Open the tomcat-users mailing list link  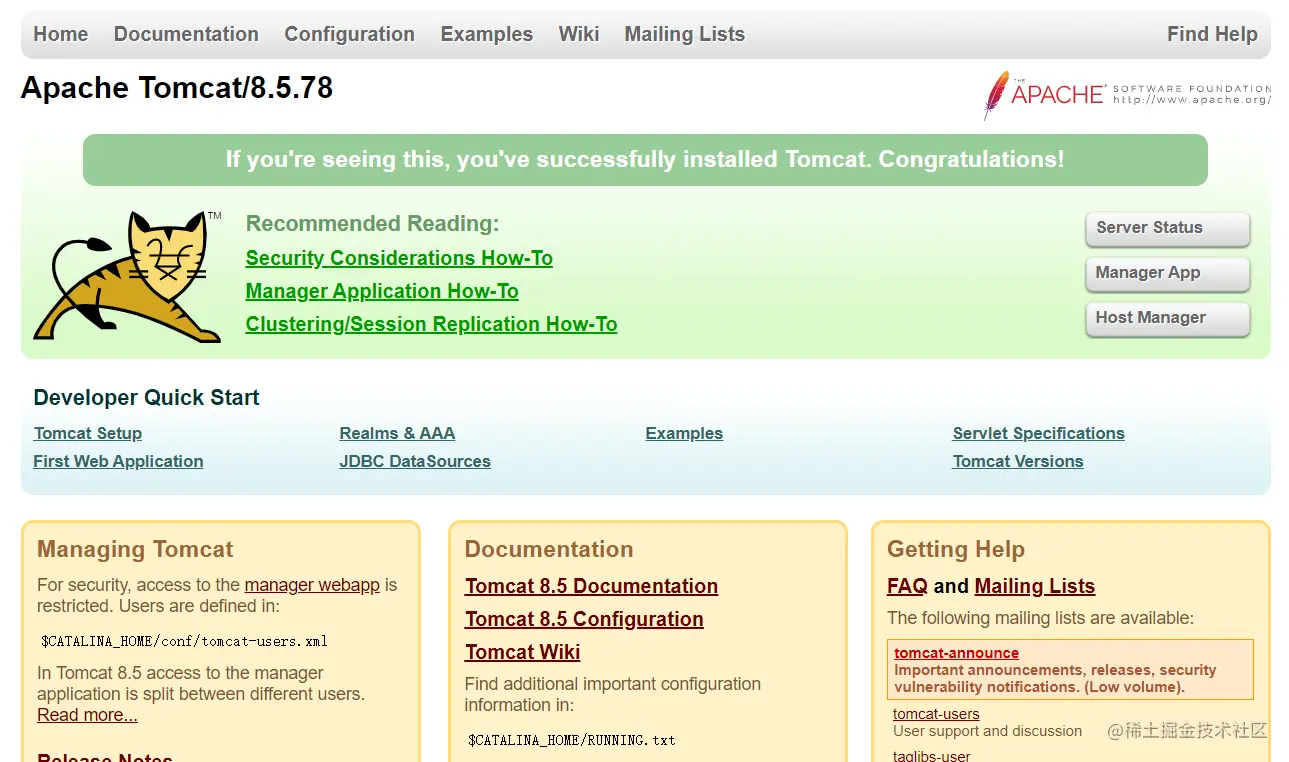[x=936, y=714]
